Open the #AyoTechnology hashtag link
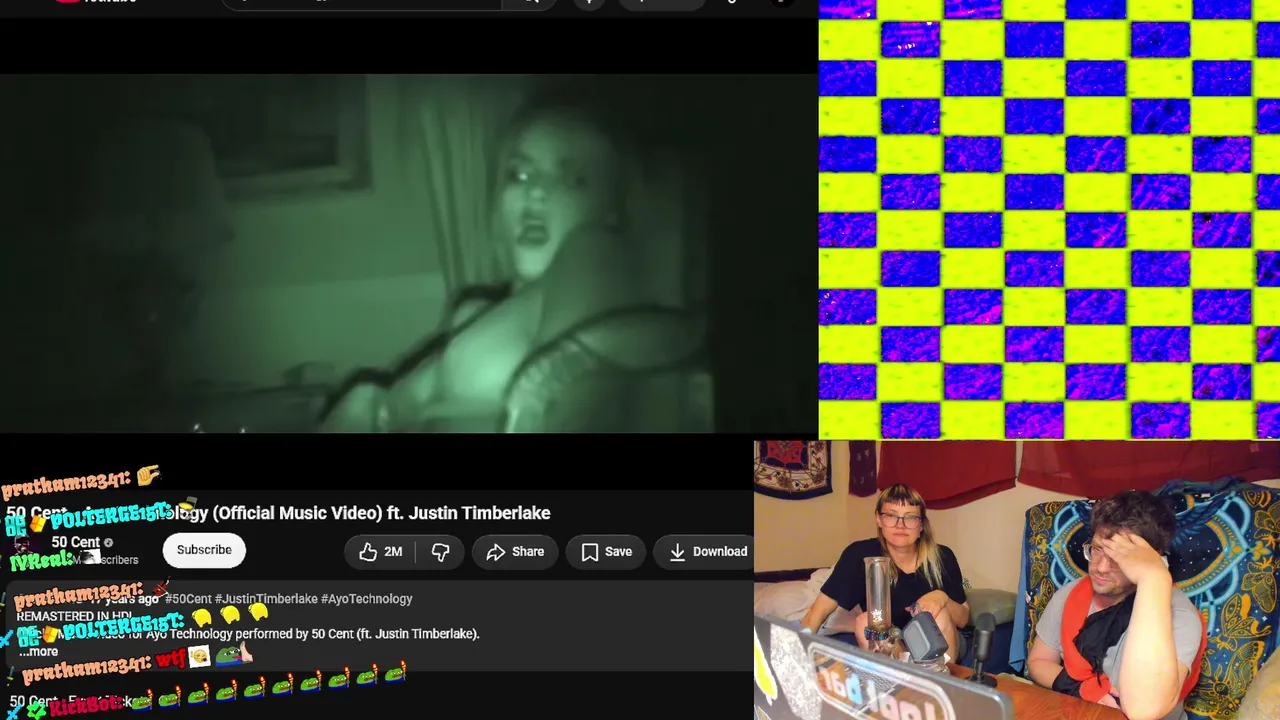 pos(367,599)
